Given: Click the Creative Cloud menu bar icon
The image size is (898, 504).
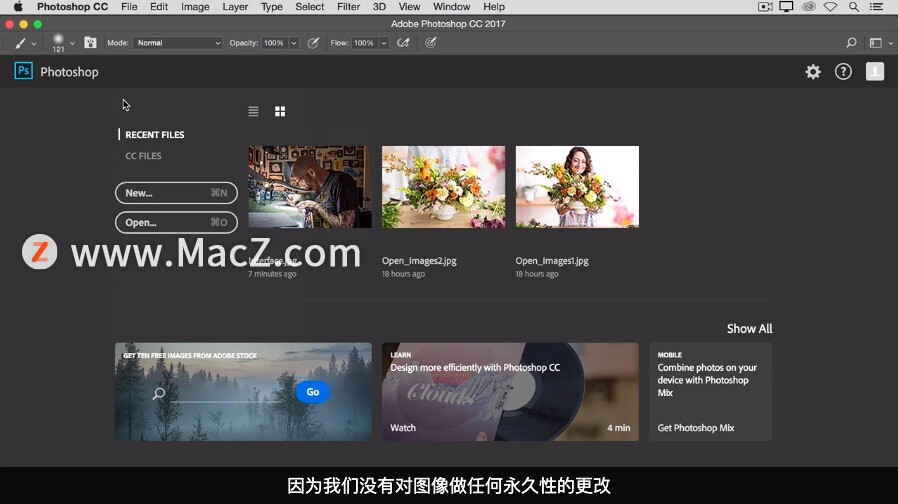Looking at the screenshot, I should [x=809, y=7].
